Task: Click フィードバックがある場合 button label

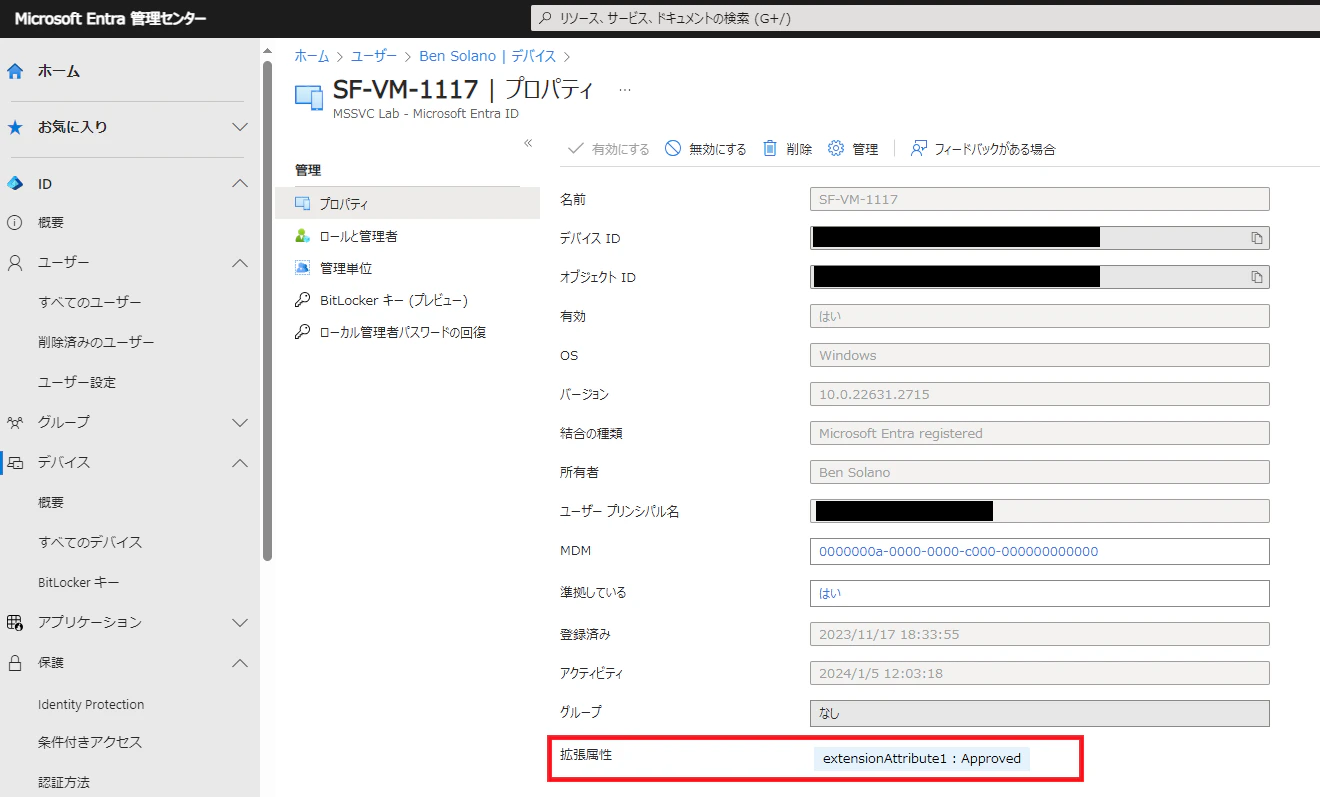Action: (x=995, y=149)
